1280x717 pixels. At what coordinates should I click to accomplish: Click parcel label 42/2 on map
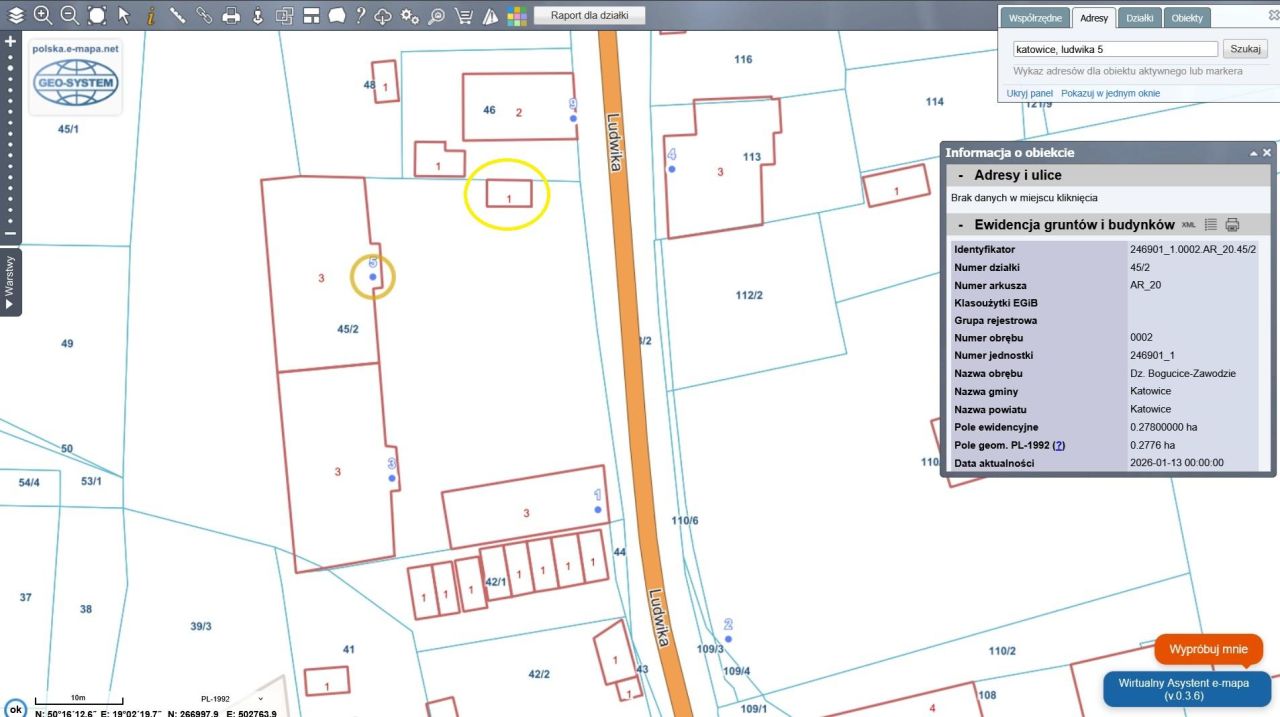point(539,674)
